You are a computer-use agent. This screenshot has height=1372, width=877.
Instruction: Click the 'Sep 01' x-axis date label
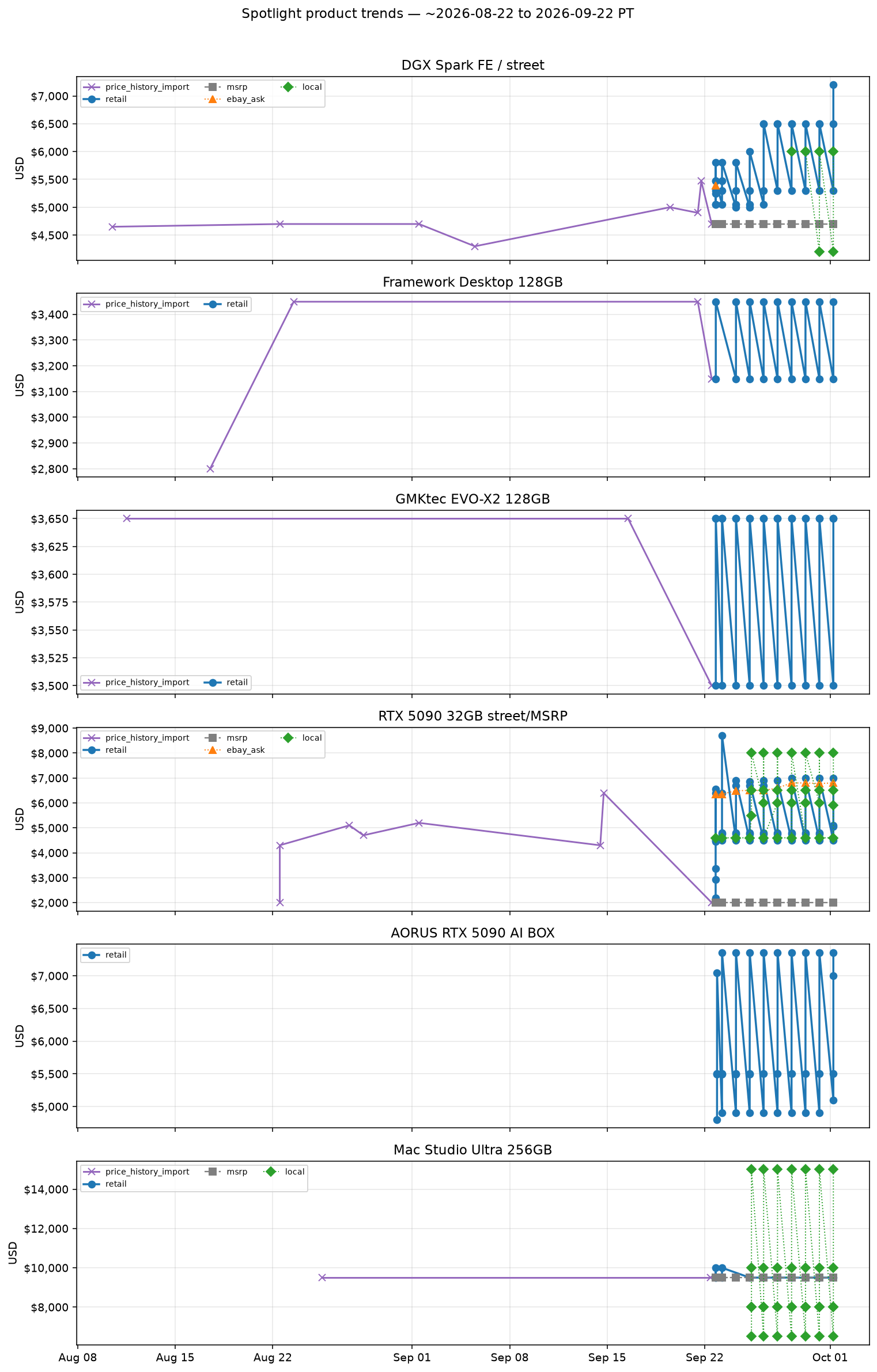[412, 1358]
